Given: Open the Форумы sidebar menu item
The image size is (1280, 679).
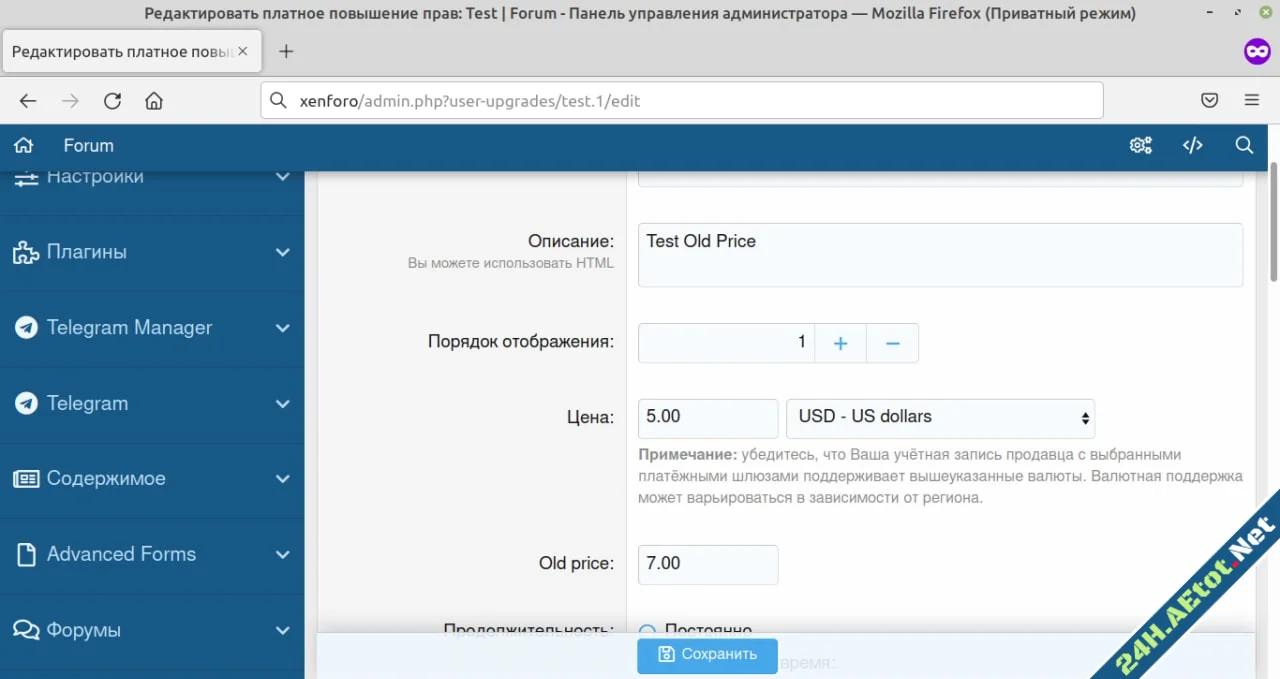Looking at the screenshot, I should click(152, 630).
